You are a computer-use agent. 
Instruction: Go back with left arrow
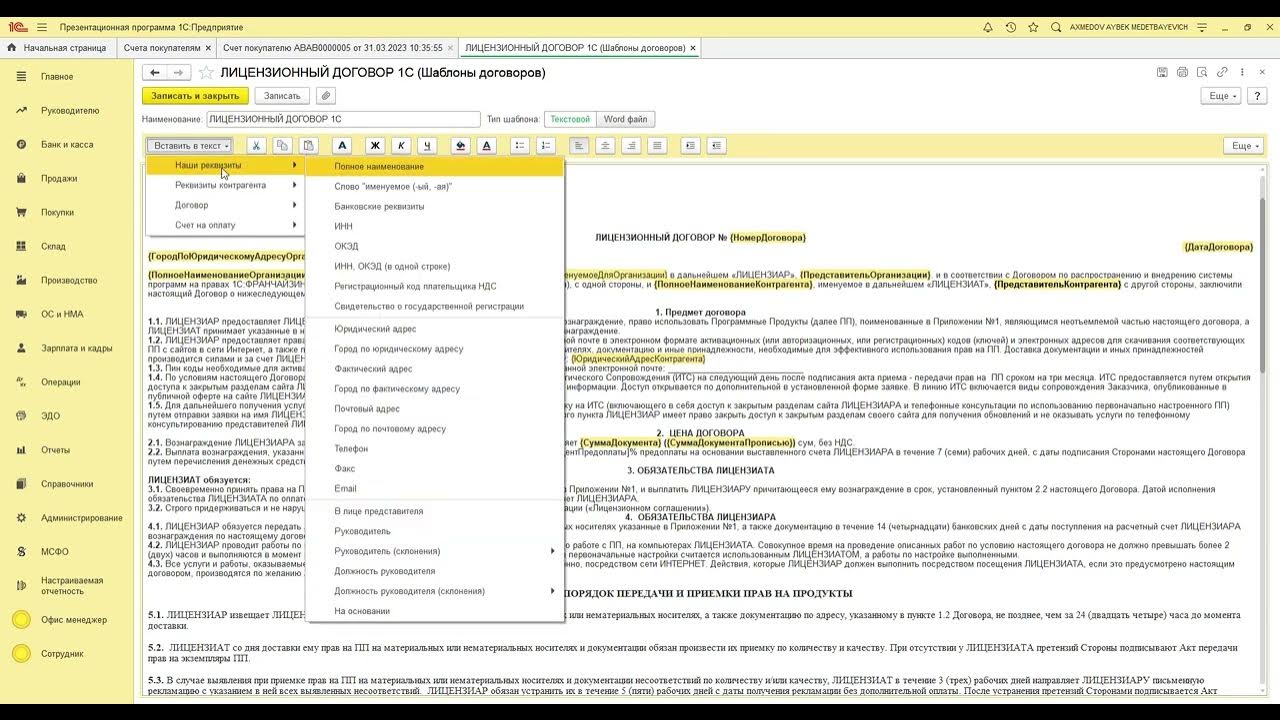click(x=155, y=72)
